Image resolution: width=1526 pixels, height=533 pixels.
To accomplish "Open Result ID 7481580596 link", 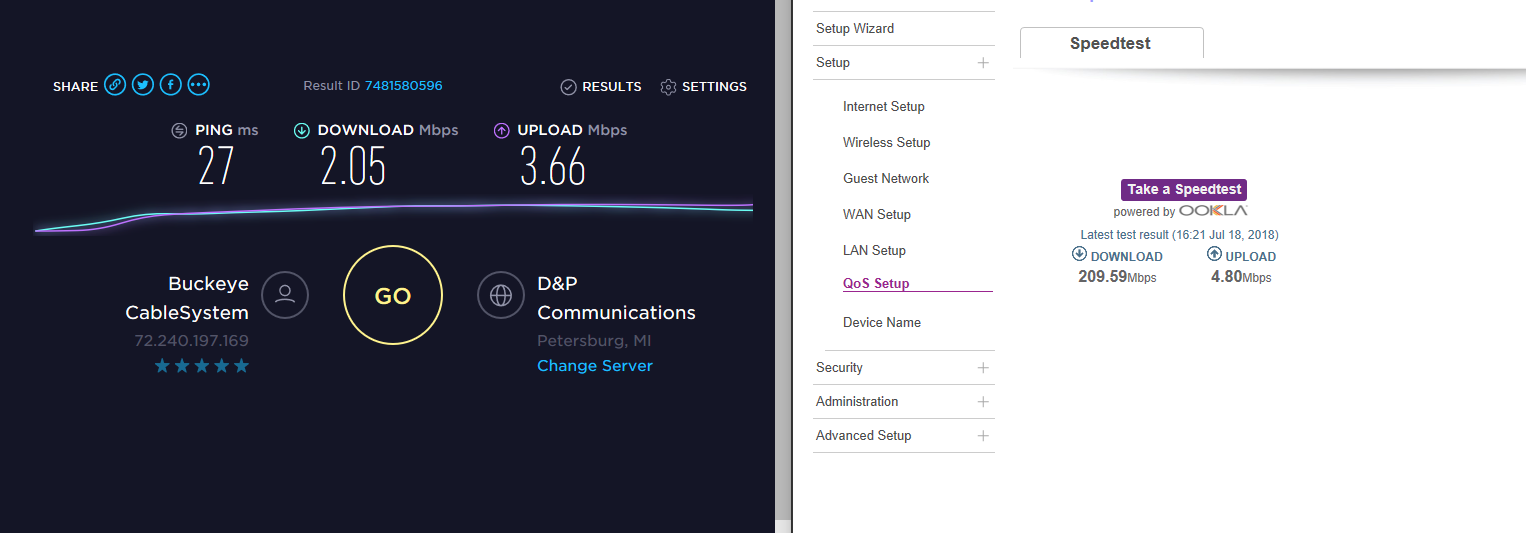I will (403, 86).
